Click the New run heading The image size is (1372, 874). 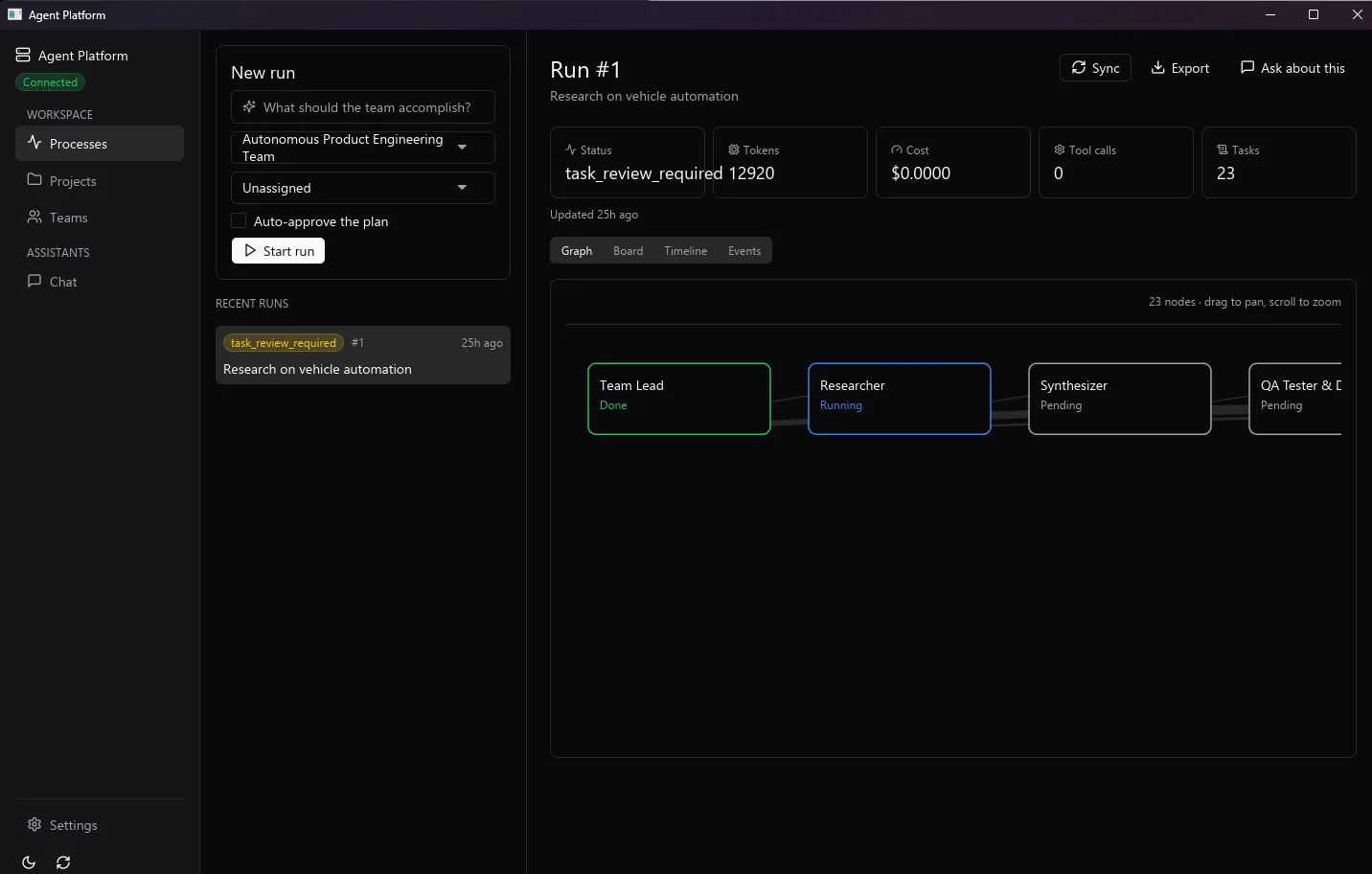tap(263, 73)
